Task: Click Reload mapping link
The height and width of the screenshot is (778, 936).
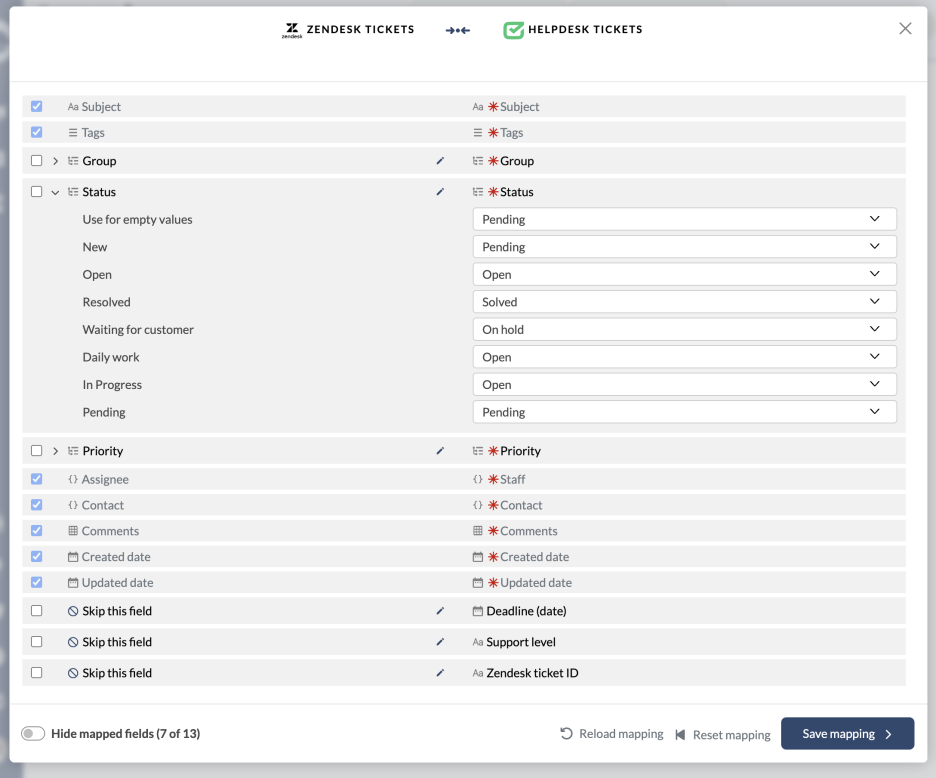Action: (612, 733)
